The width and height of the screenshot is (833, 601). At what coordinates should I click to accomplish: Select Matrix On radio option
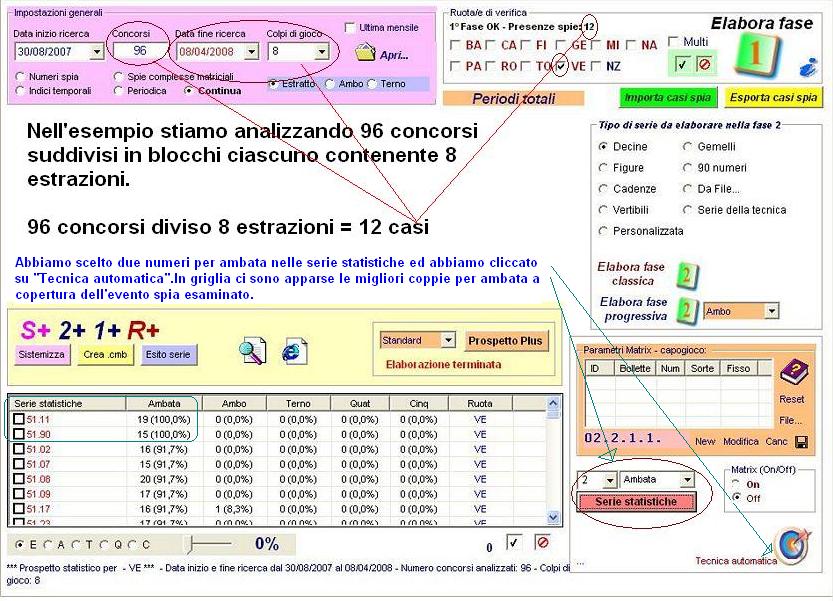[x=736, y=484]
